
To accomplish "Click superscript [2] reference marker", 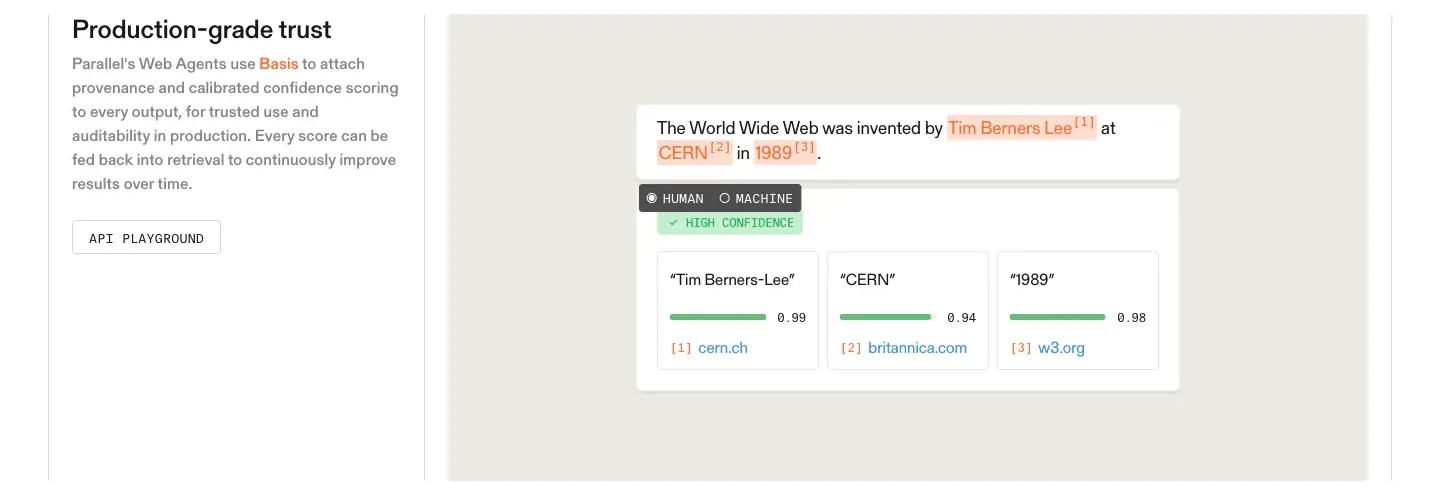I will tap(720, 148).
